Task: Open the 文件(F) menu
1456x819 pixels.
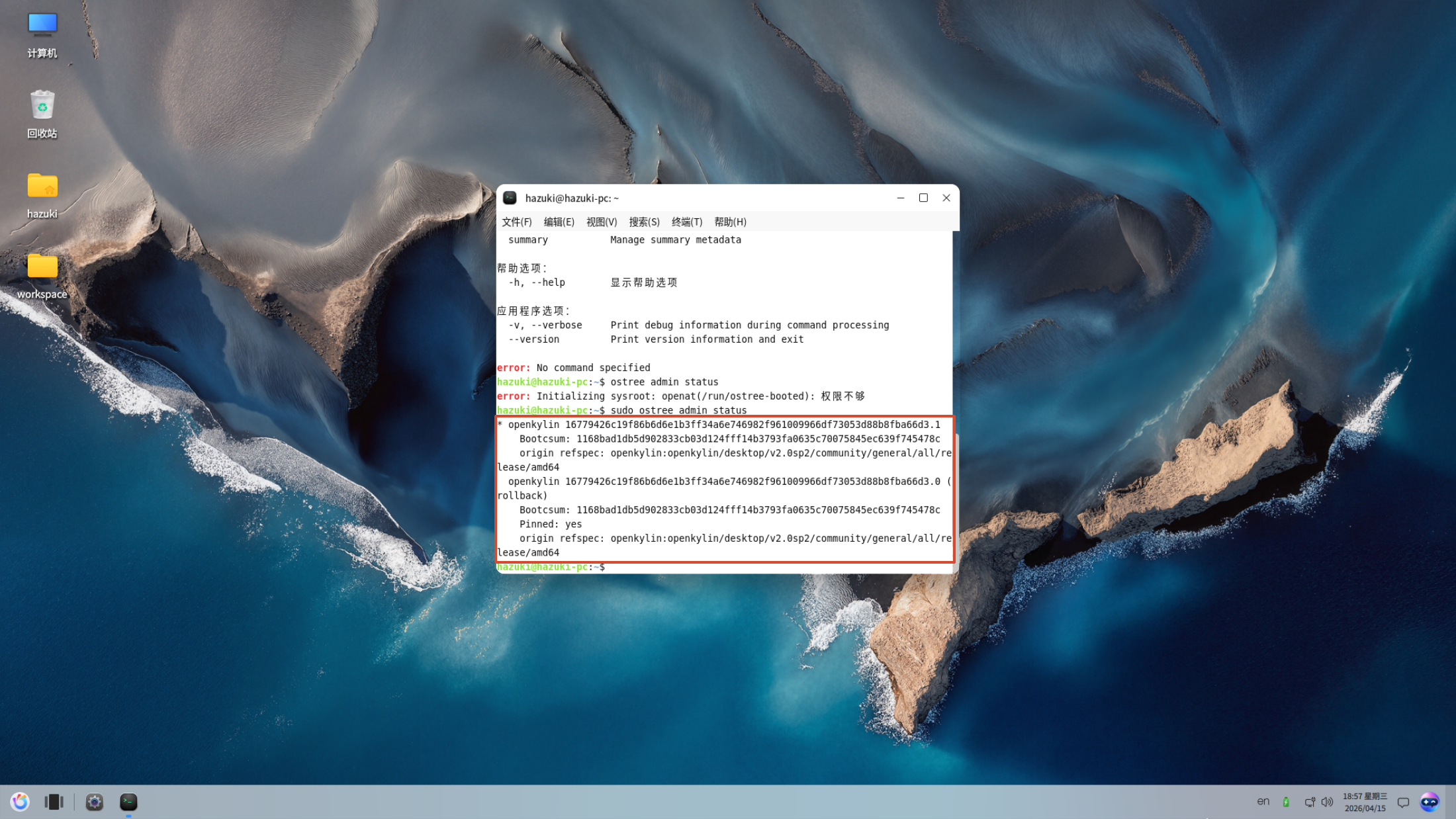Action: (x=516, y=222)
